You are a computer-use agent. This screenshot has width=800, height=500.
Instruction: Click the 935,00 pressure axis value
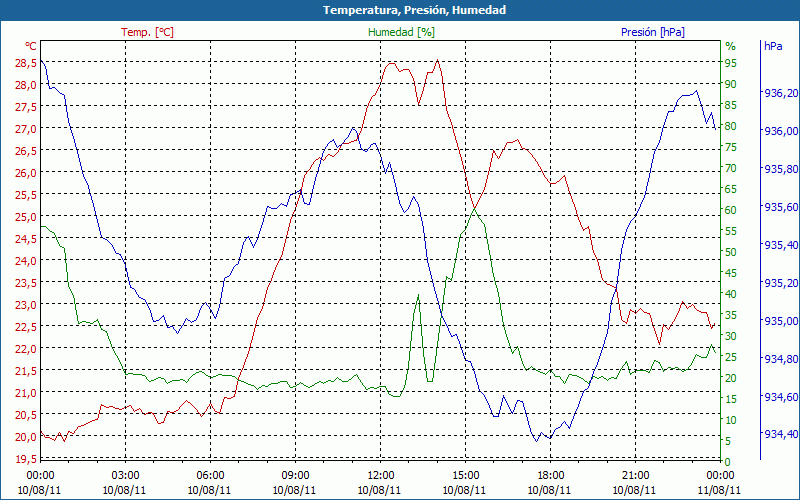[x=781, y=321]
